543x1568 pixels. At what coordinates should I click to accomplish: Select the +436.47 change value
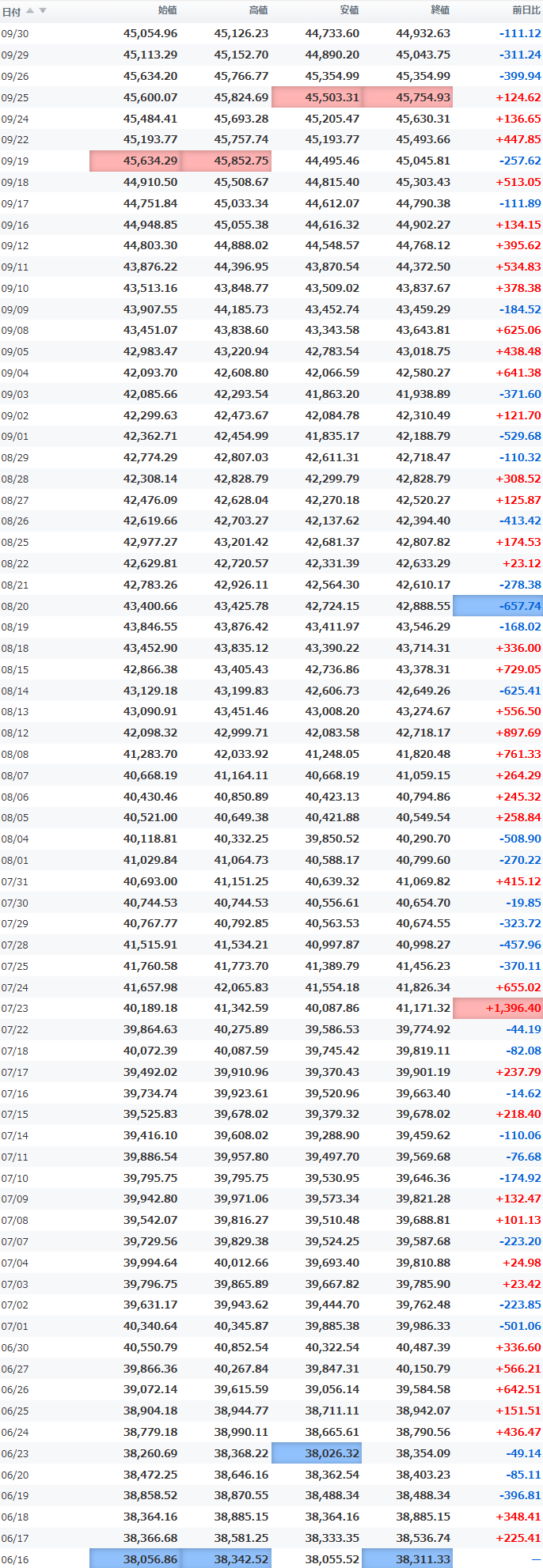pyautogui.click(x=518, y=1432)
